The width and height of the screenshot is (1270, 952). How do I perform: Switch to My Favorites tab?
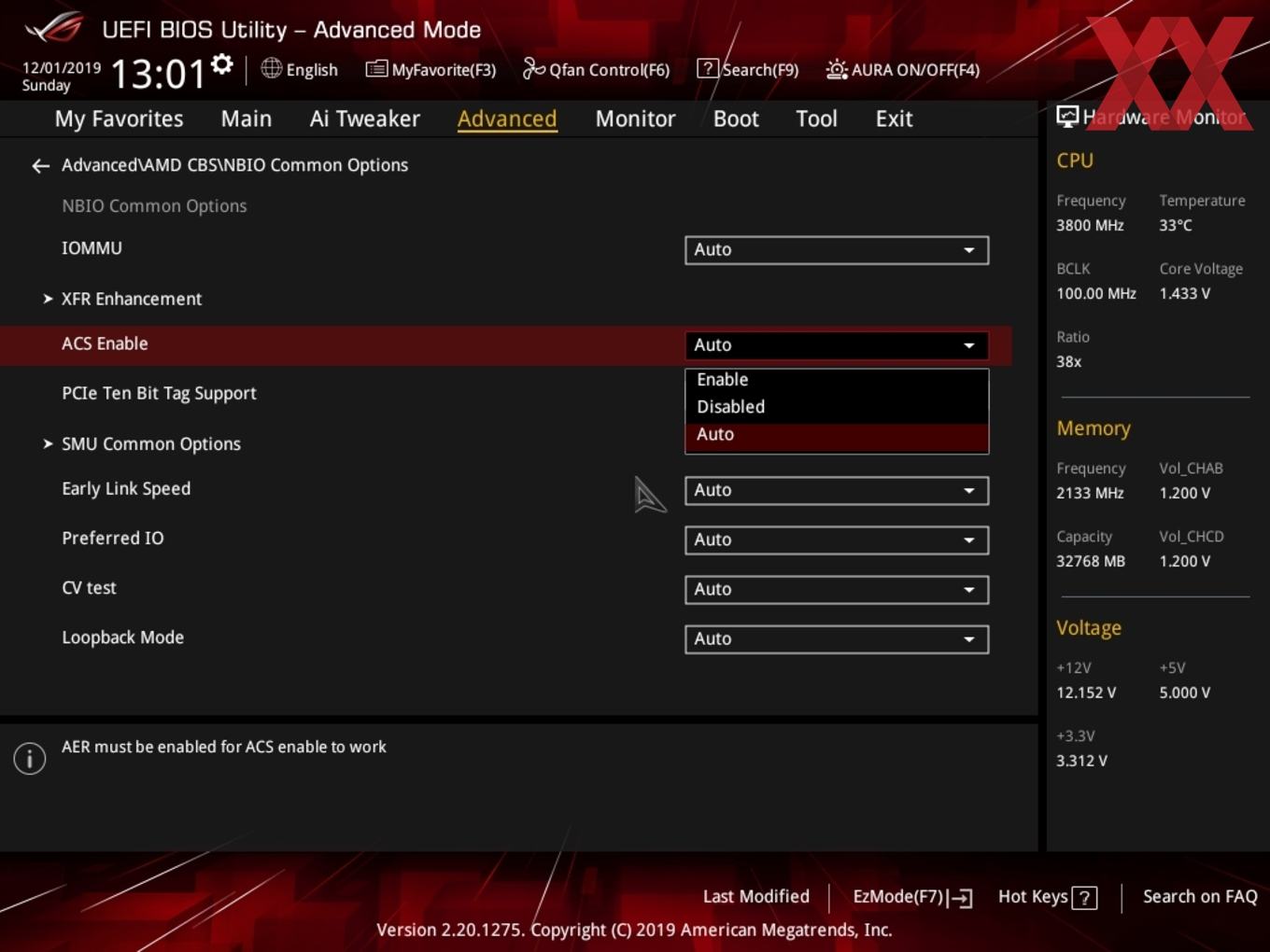coord(119,119)
